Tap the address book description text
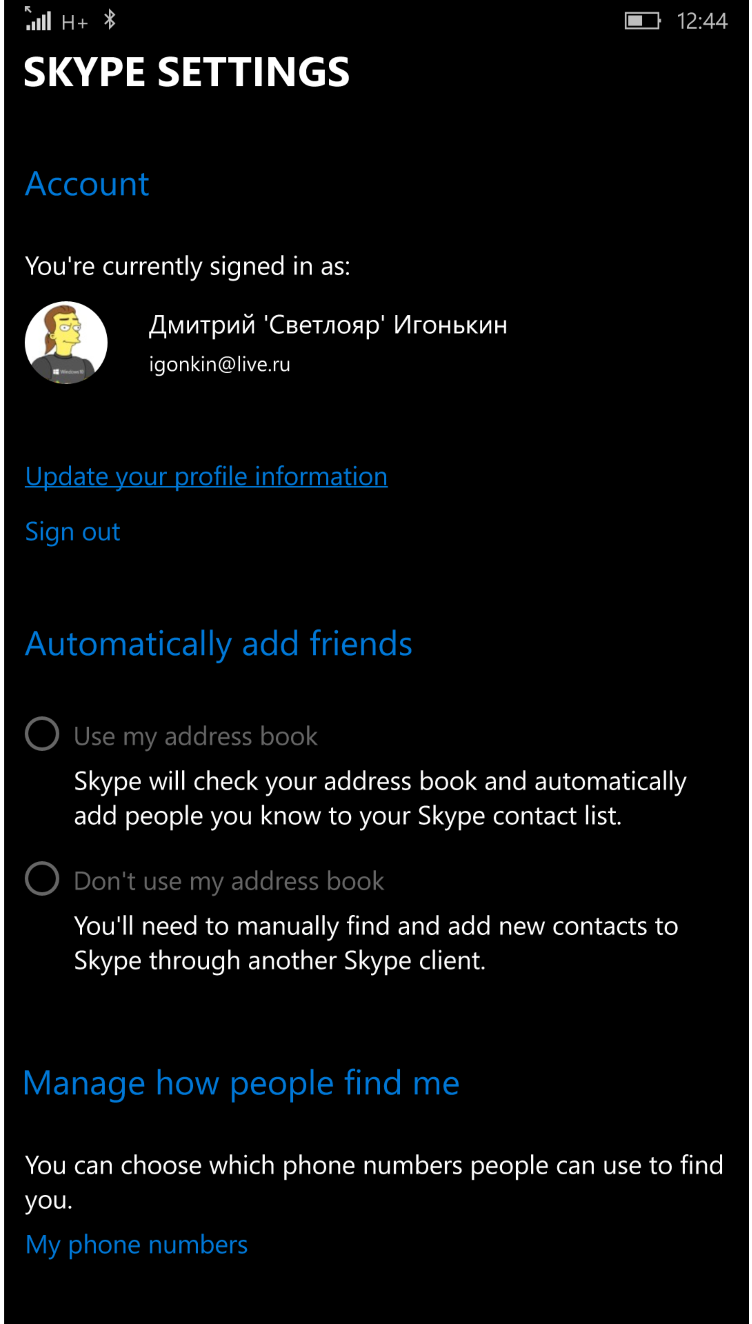This screenshot has height=1324, width=752. tap(380, 798)
